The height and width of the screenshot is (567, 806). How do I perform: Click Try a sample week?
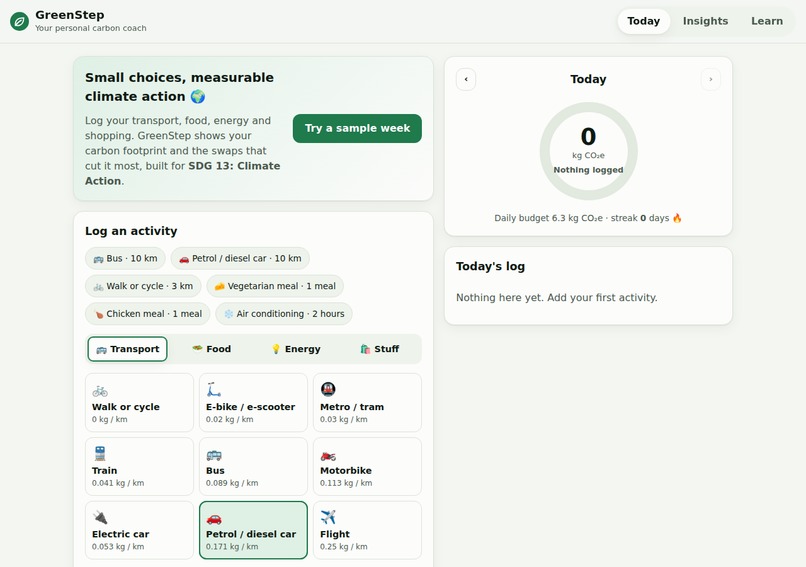coord(357,129)
